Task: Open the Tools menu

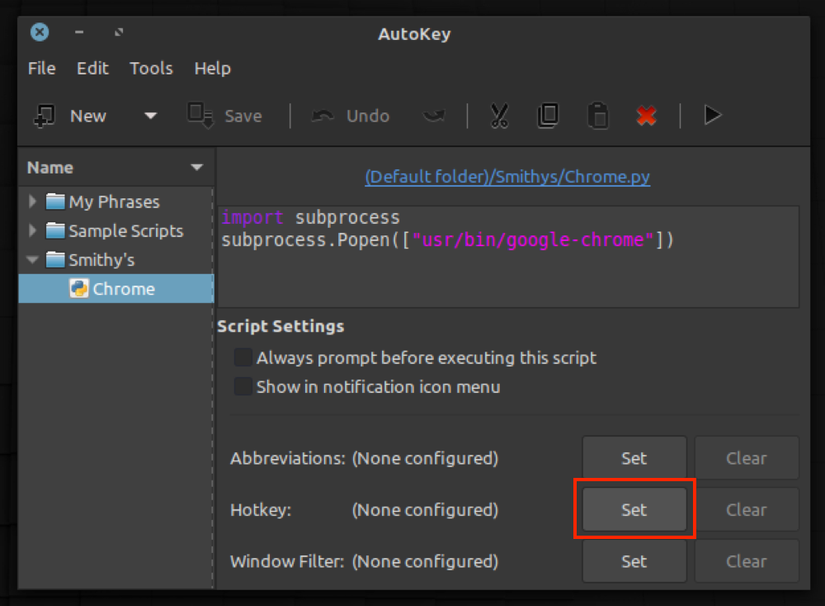Action: (151, 68)
